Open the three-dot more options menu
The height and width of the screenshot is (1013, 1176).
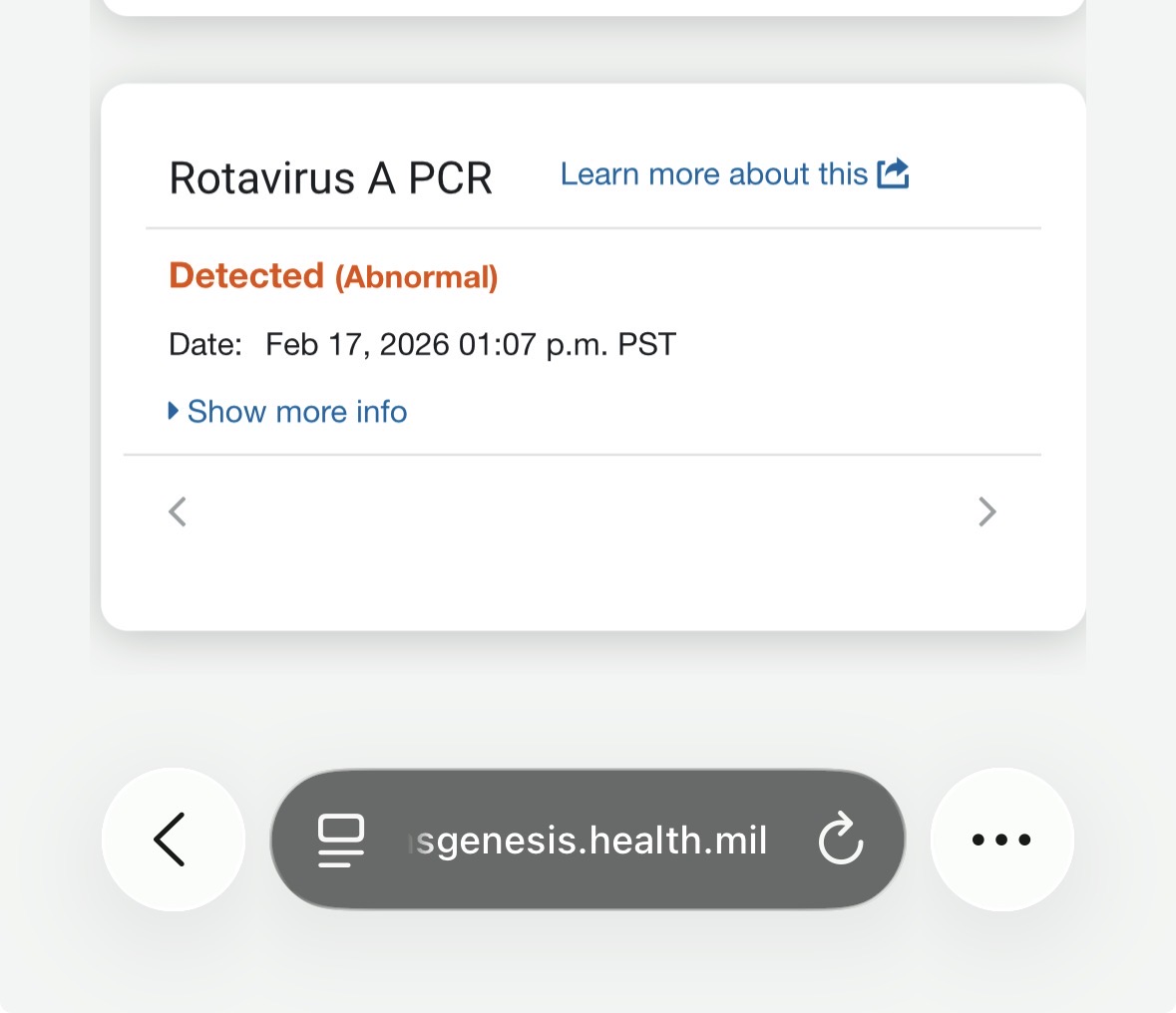coord(1001,840)
